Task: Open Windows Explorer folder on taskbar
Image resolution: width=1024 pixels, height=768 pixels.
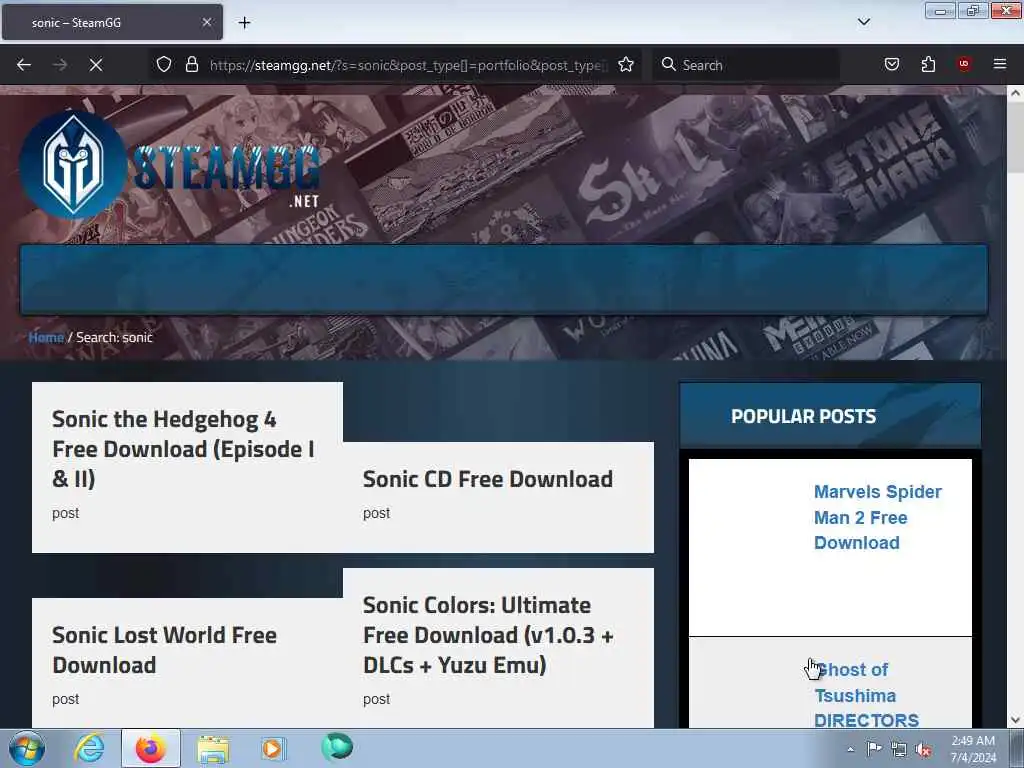Action: tap(213, 749)
